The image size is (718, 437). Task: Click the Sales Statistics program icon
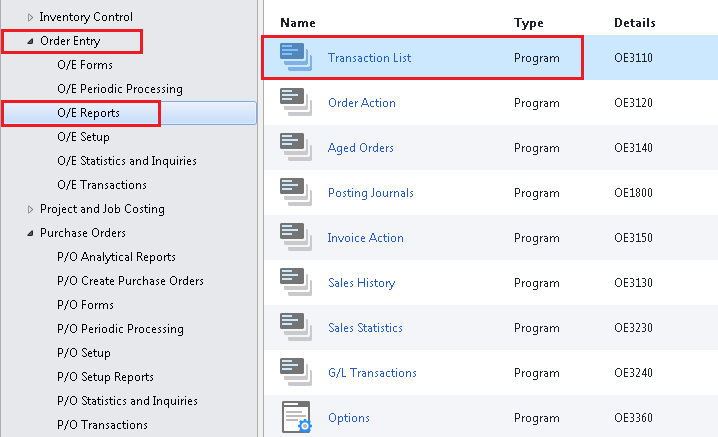pyautogui.click(x=295, y=327)
